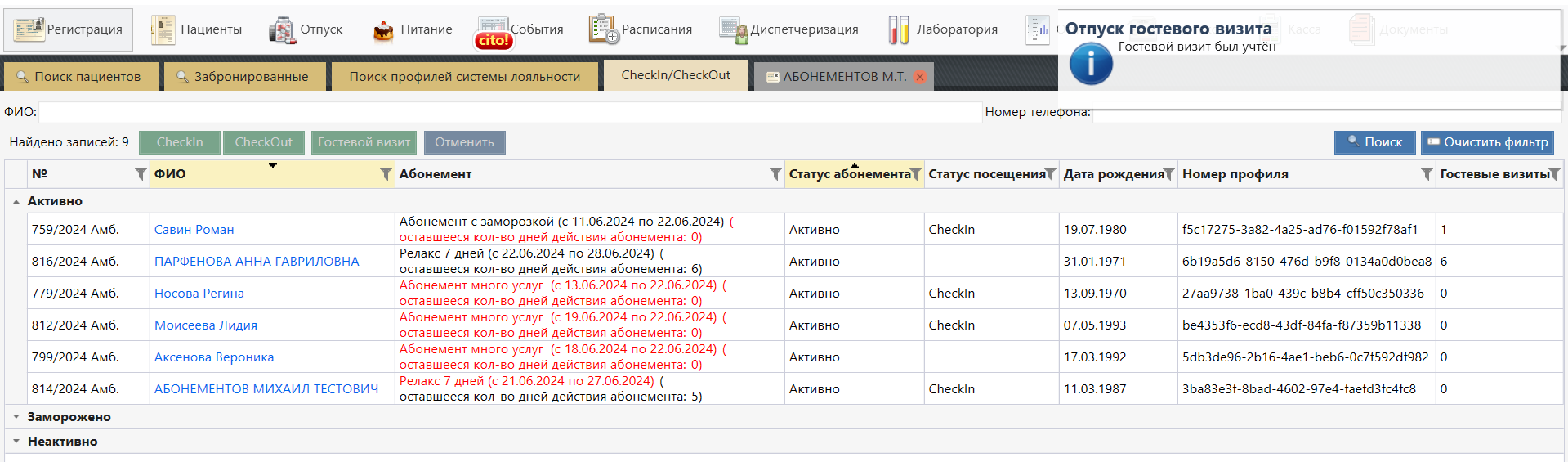The width and height of the screenshot is (1568, 462).
Task: Switch to Поиск пациентов tab
Action: 78,77
